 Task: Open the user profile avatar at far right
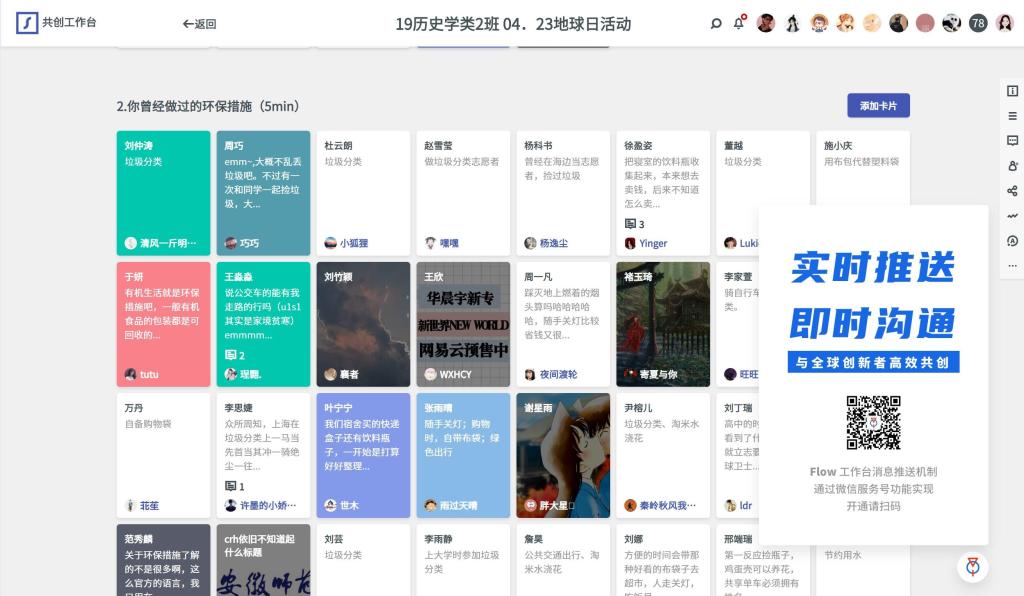tap(1004, 23)
